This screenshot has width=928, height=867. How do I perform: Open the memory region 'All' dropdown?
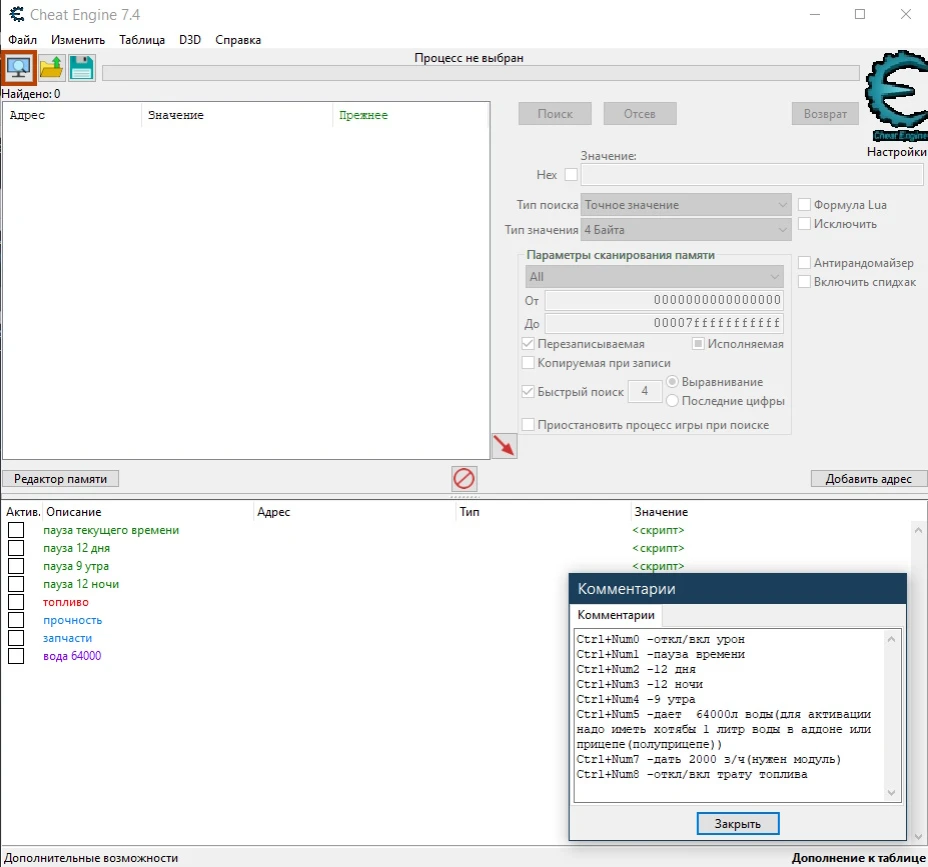[654, 277]
